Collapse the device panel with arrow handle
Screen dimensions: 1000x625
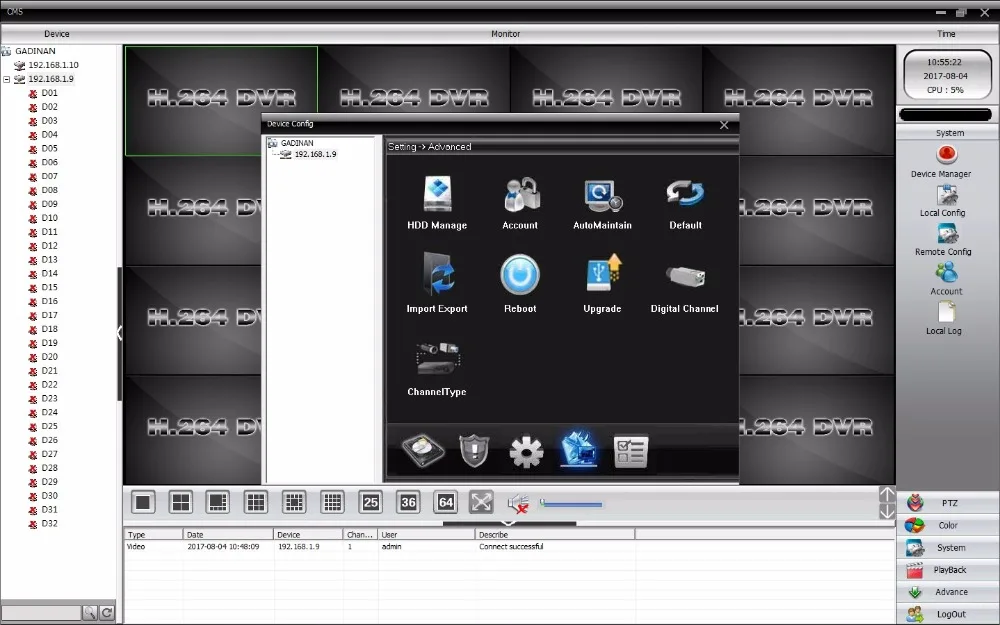[x=119, y=332]
